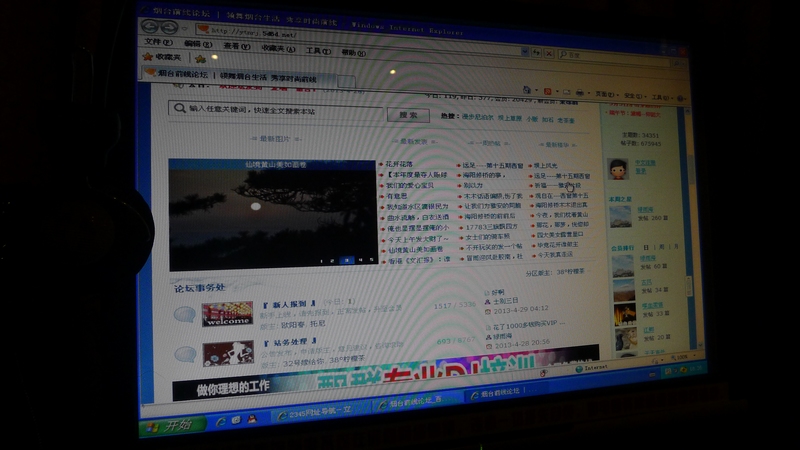
Task: Click the Home icon in command bar
Action: [527, 90]
